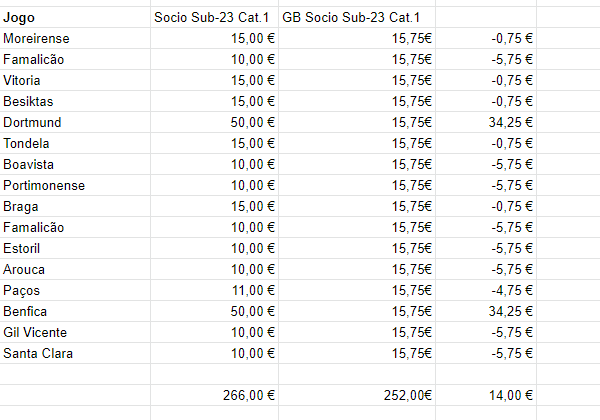Screen dimensions: 600x420
Task: Click Dortmund's 50,00 € price cell
Action: click(215, 122)
